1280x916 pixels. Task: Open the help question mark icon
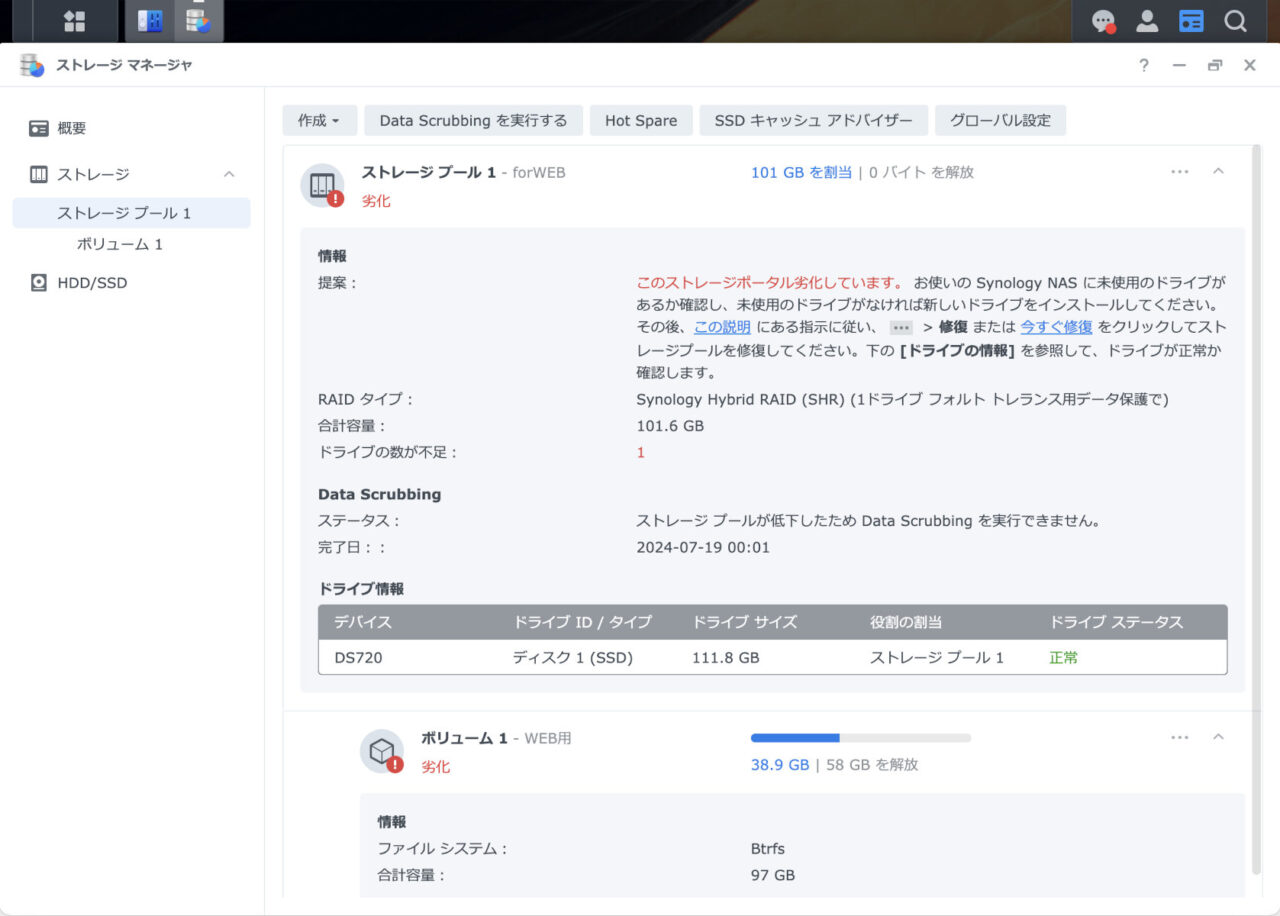pos(1144,65)
